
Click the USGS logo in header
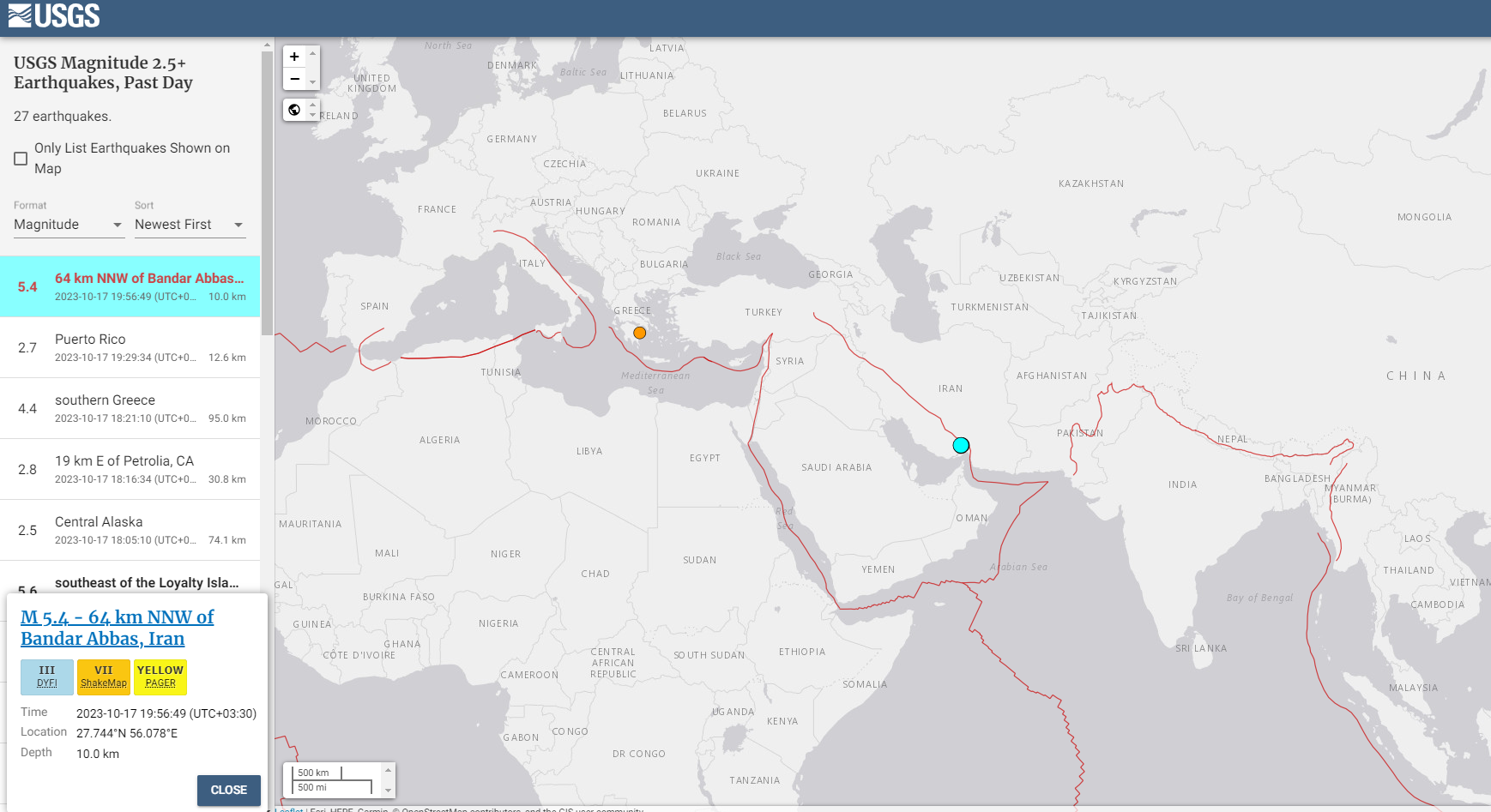(x=54, y=15)
